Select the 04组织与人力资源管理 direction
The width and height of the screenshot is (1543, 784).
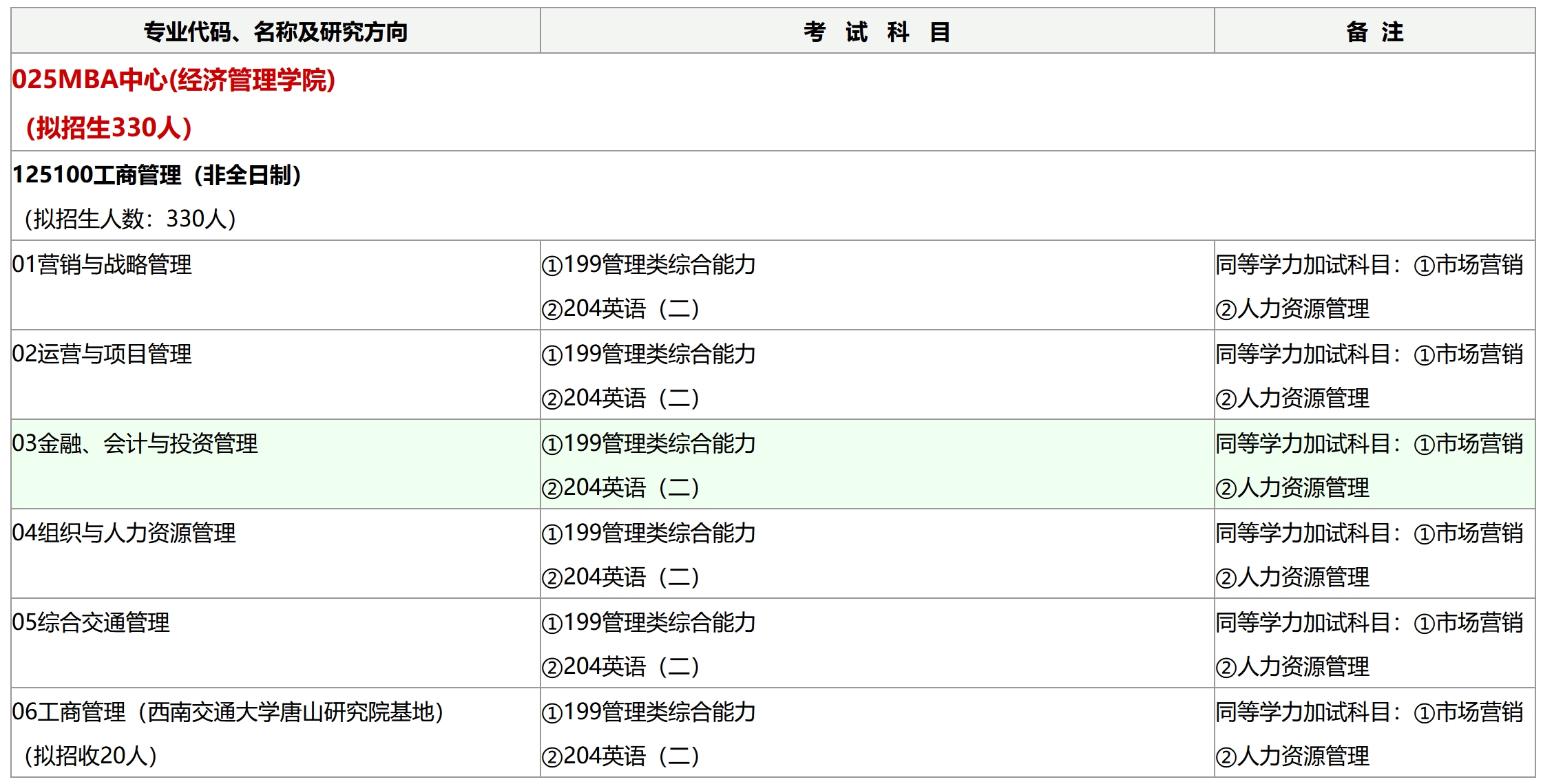(x=124, y=533)
